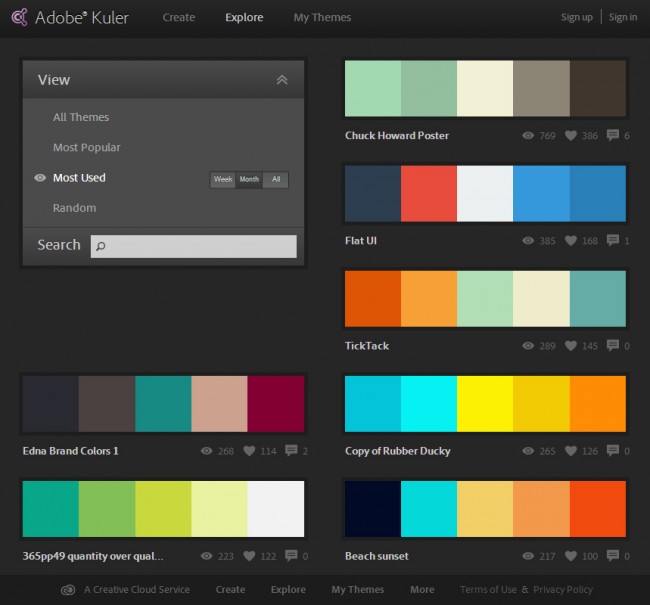Click Create in the footer menu
Screen dimensions: 650x605
coord(230,590)
